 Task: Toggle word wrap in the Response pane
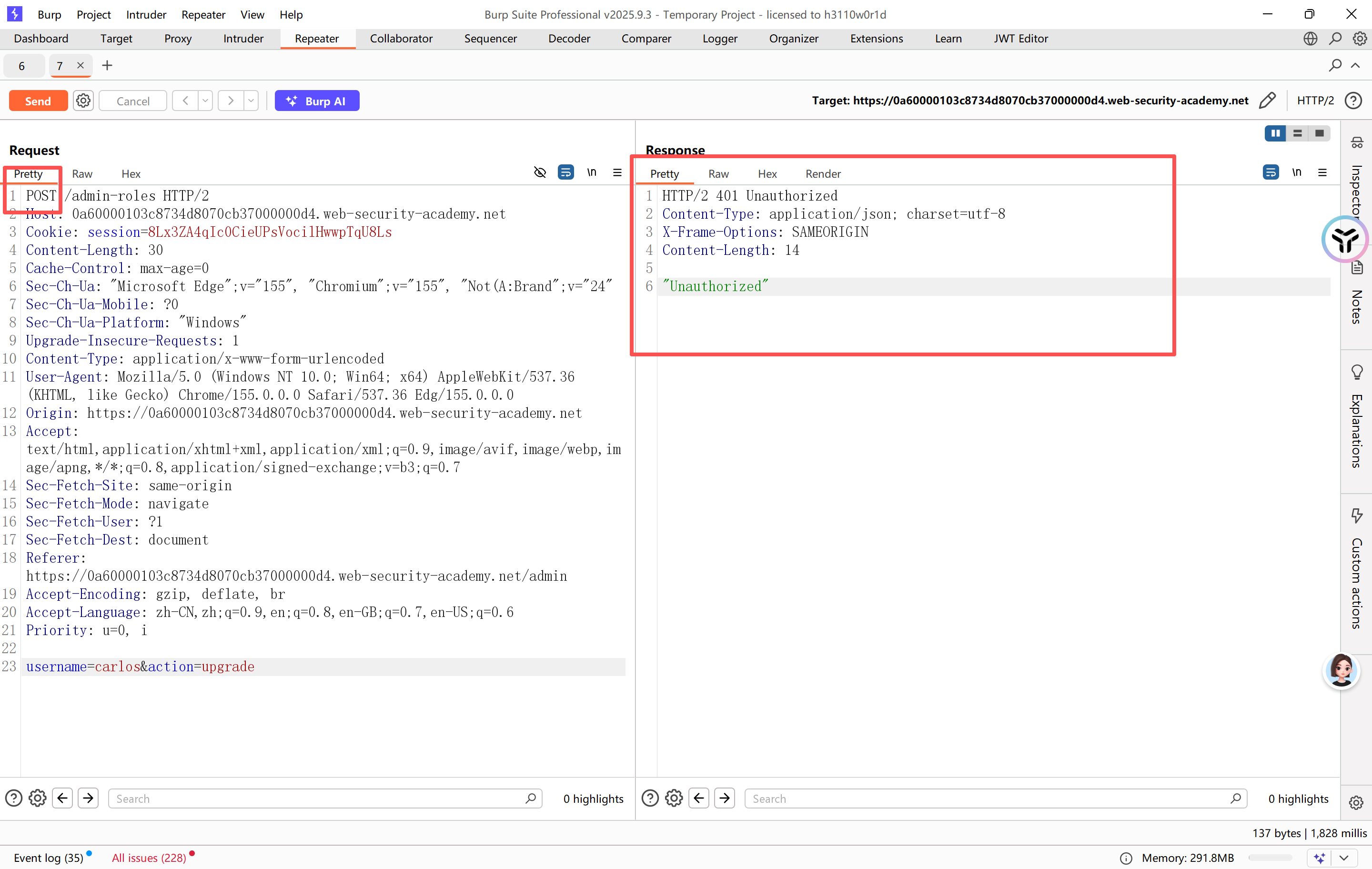pyautogui.click(x=1271, y=172)
